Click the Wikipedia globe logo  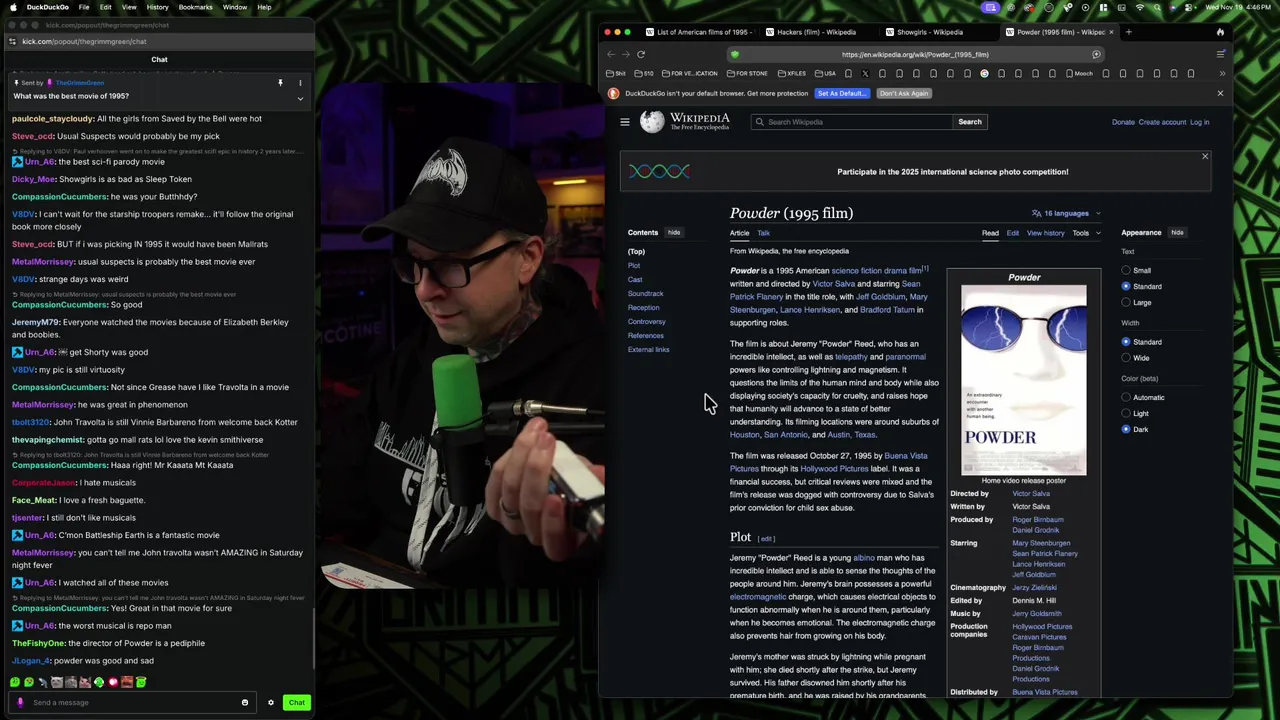click(x=652, y=122)
